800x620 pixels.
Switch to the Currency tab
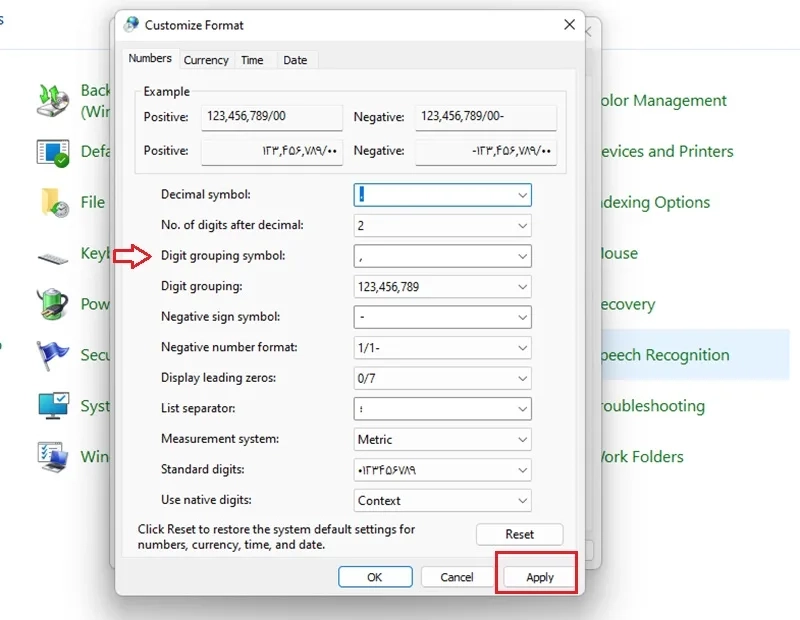[x=206, y=60]
